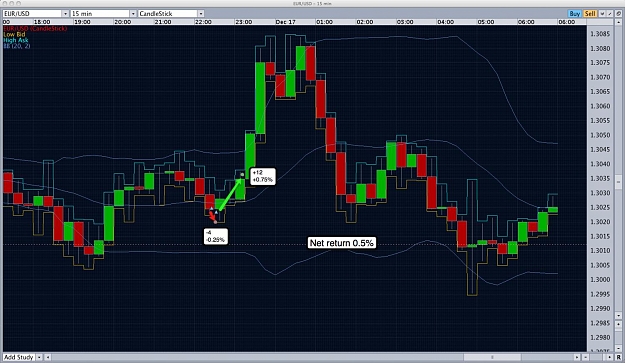
Task: Click the 18:00 time axis label
Action: click(42, 22)
